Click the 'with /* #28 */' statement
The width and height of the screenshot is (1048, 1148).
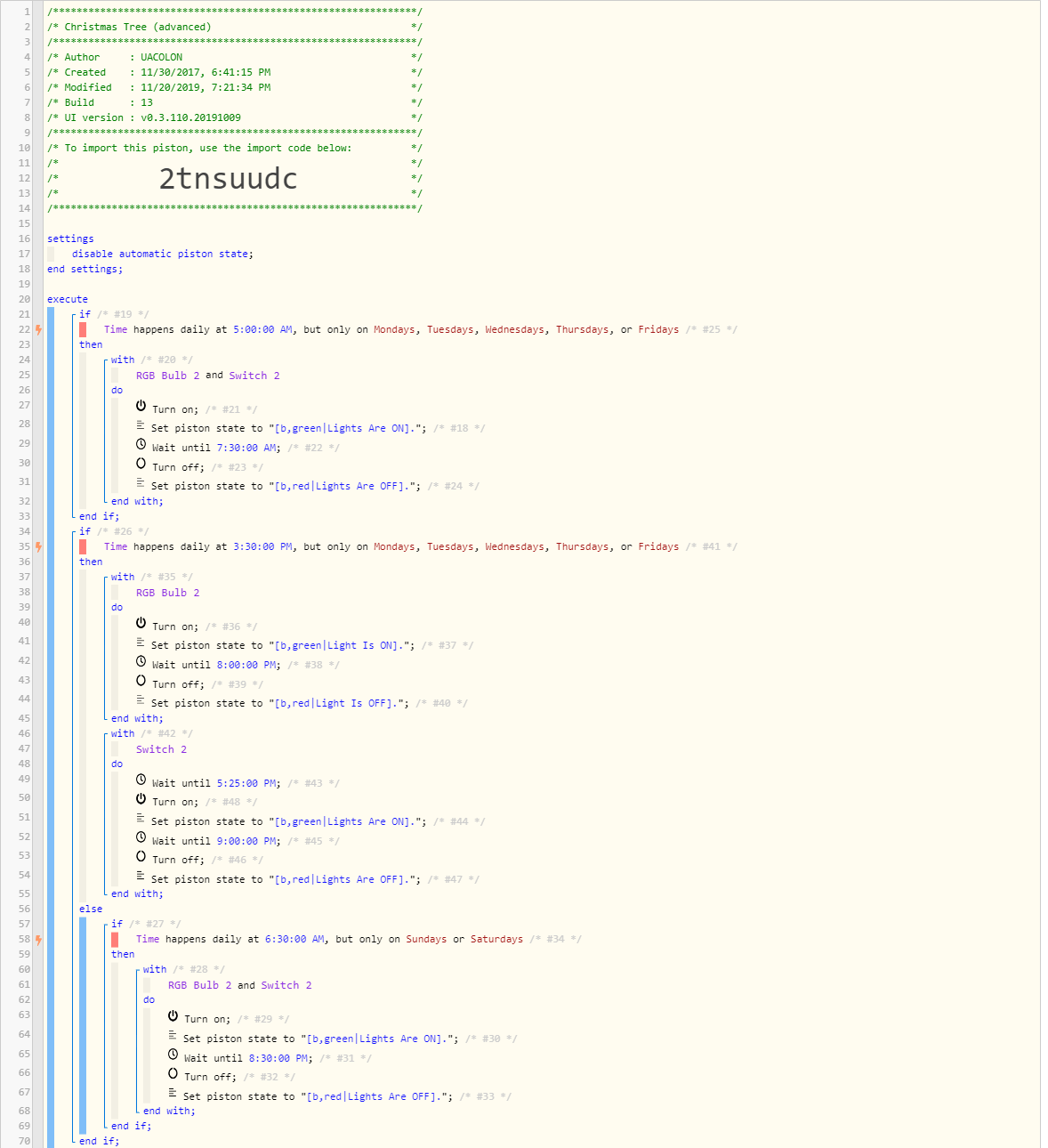pyautogui.click(x=184, y=969)
